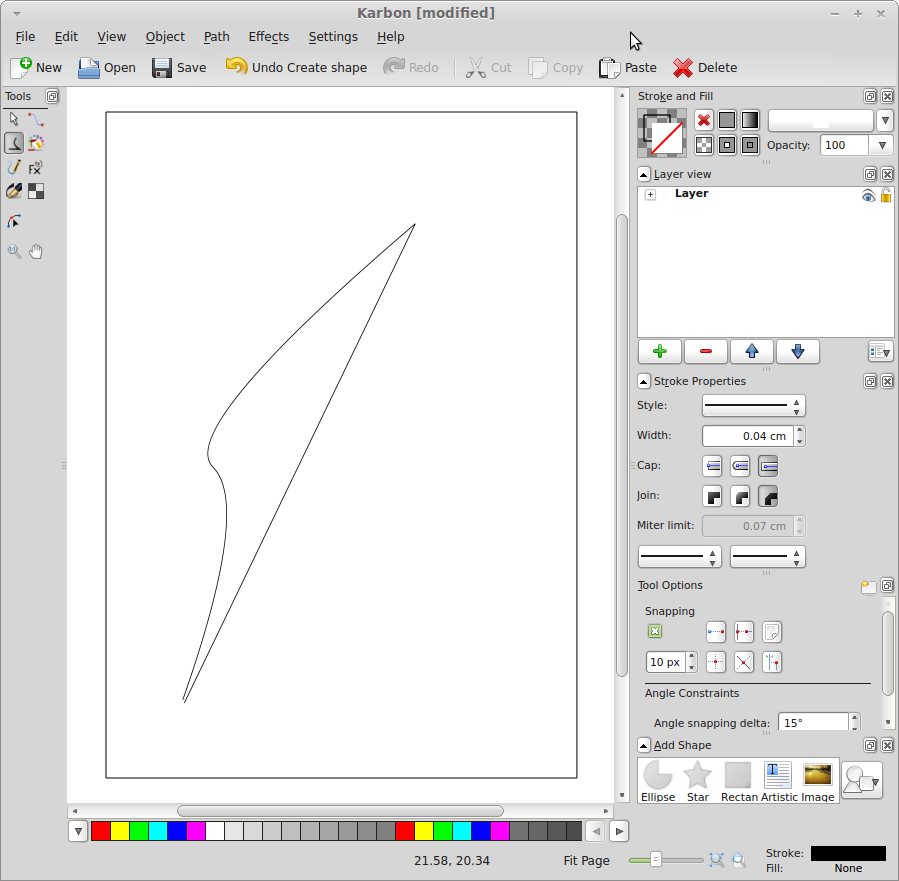Viewport: 899px width, 881px height.
Task: Open the stroke Style dropdown
Action: [x=753, y=406]
